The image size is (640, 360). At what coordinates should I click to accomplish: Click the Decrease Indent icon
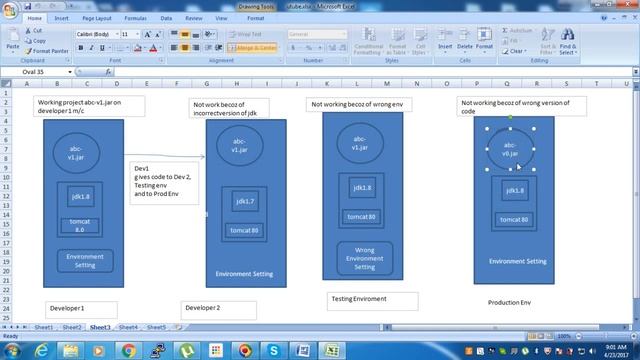click(x=208, y=48)
